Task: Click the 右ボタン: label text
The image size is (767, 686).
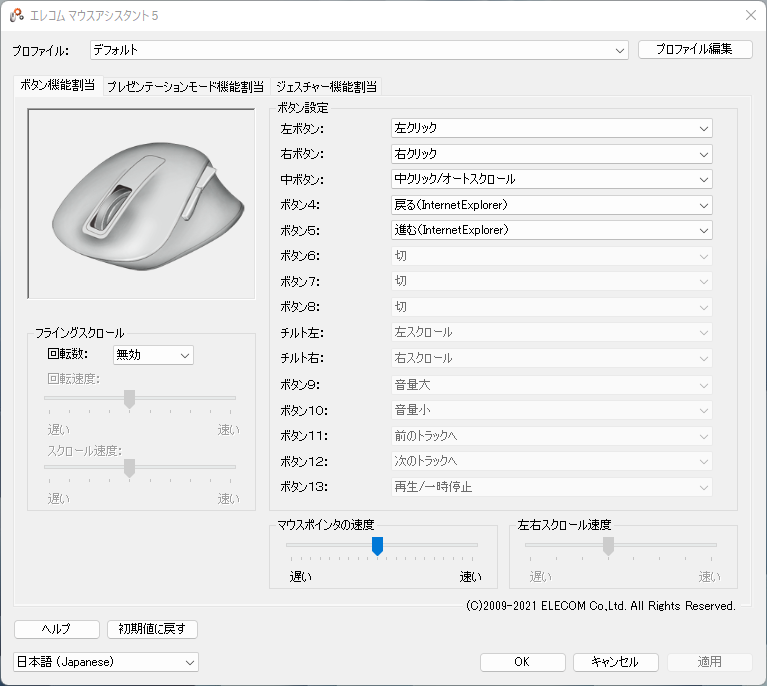Action: click(x=302, y=154)
